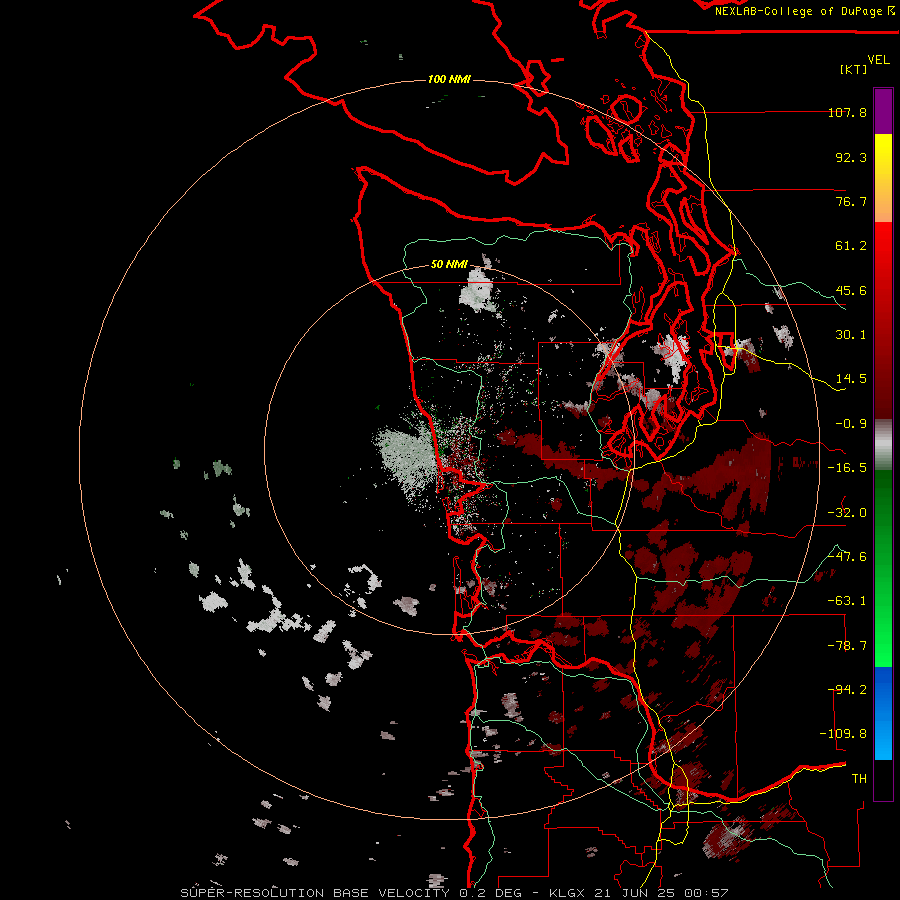Click the 50 NMI range ring label

(449, 265)
